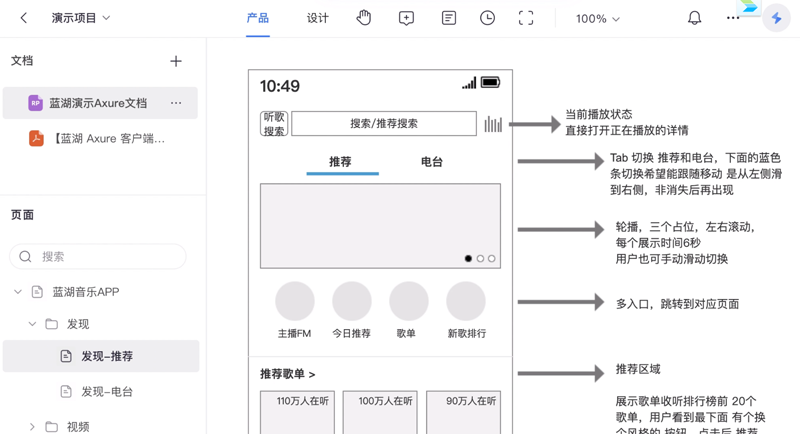Switch to the 产品 tab
Viewport: 800px width, 434px height.
pyautogui.click(x=258, y=18)
